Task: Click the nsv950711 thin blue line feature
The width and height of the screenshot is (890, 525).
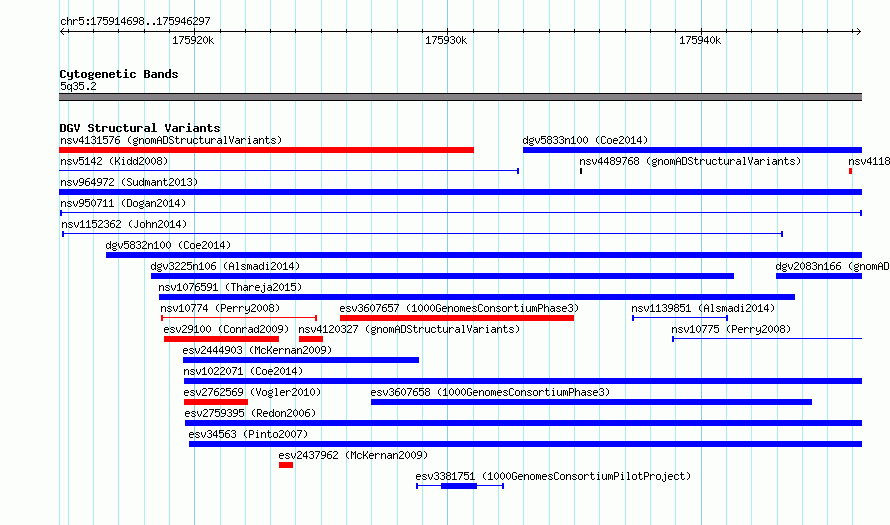Action: coord(461,213)
